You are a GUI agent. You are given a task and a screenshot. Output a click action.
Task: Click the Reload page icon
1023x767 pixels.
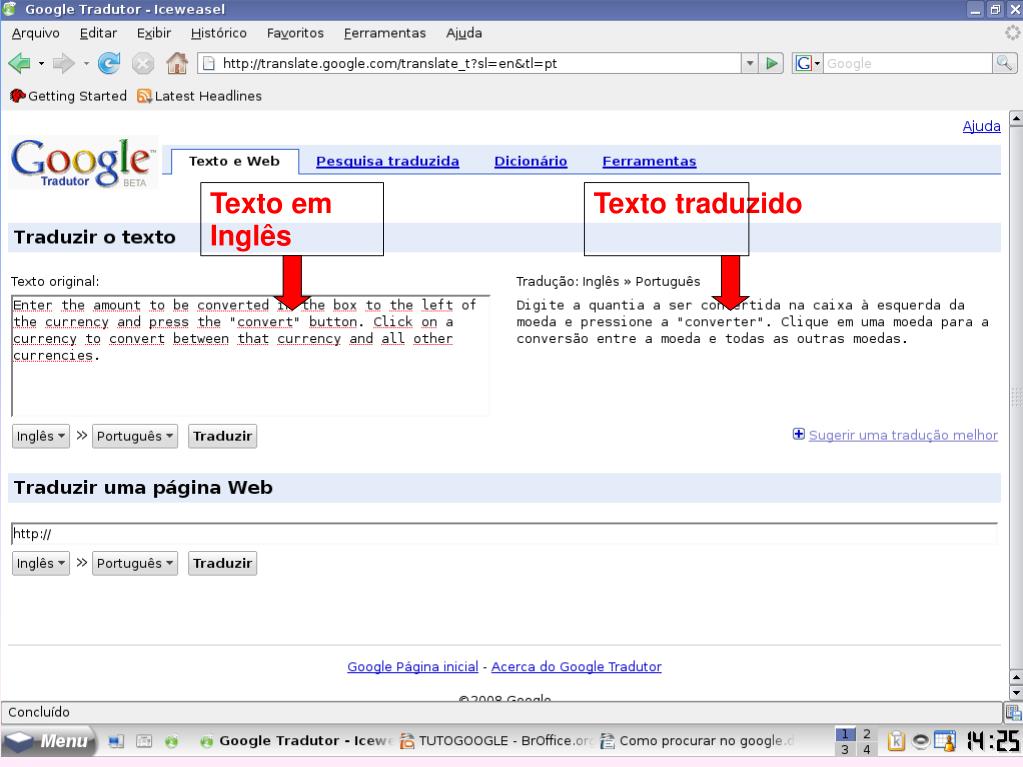(x=111, y=63)
